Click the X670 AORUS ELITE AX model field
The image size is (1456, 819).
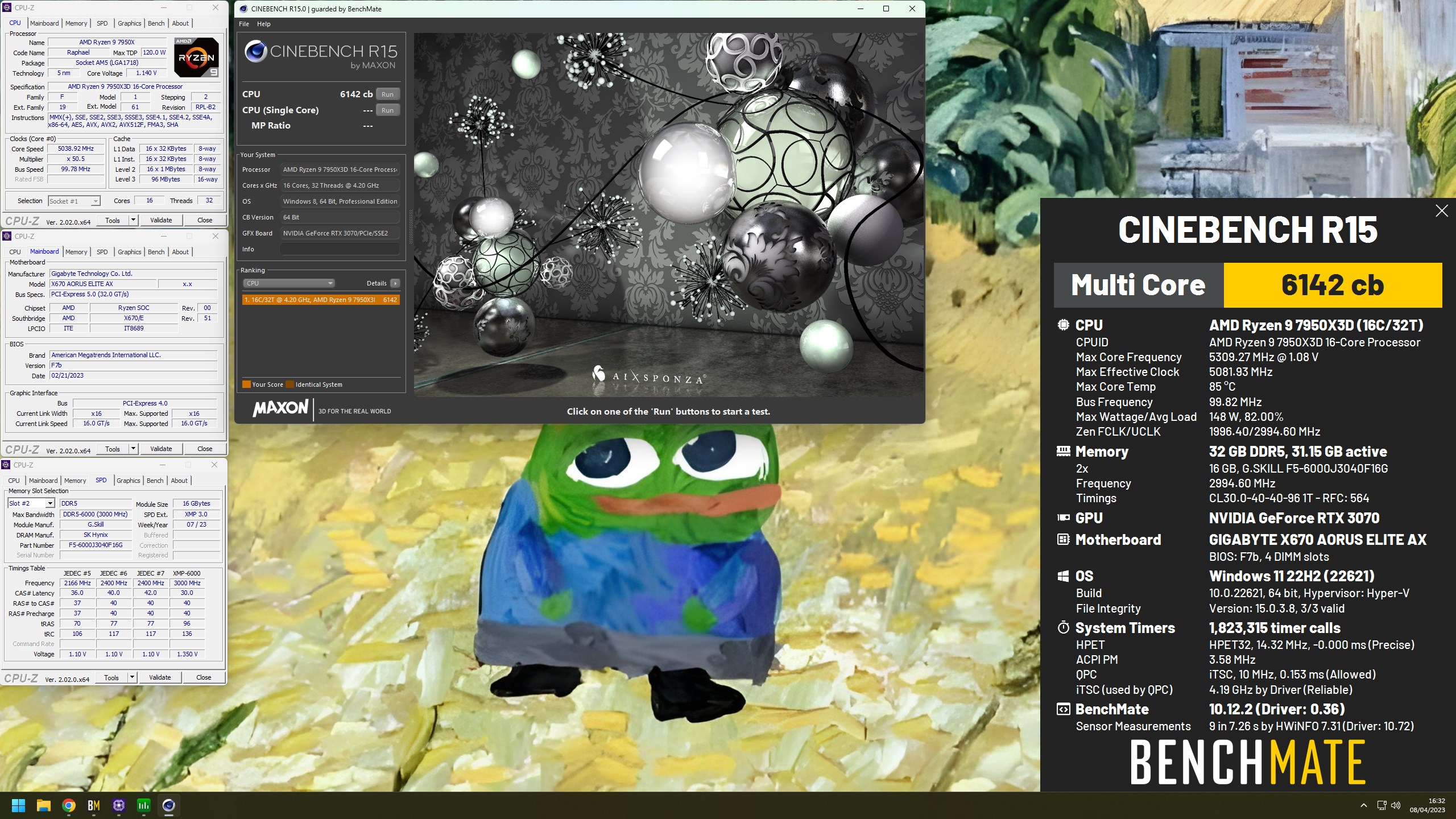click(x=102, y=284)
